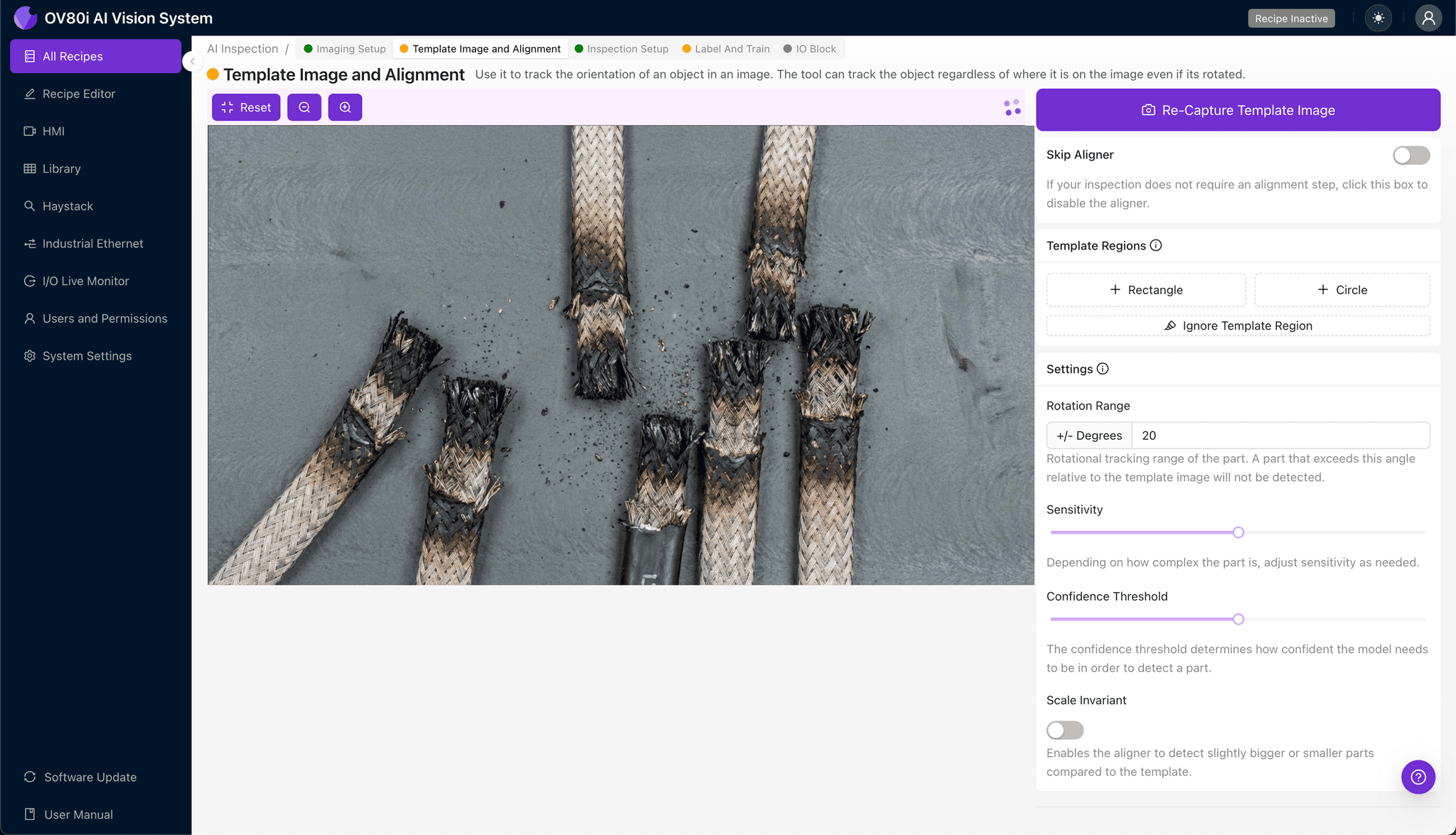Enable the Skip Aligner toggle
1456x835 pixels.
click(1410, 155)
